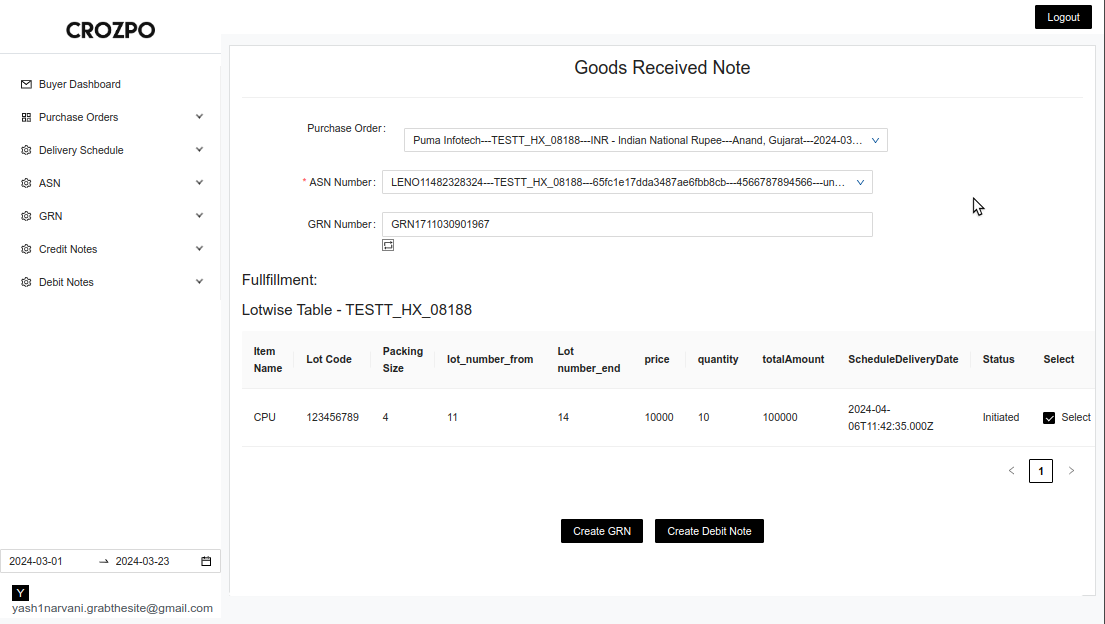
Task: Open the calendar icon in date range
Action: pyautogui.click(x=206, y=562)
